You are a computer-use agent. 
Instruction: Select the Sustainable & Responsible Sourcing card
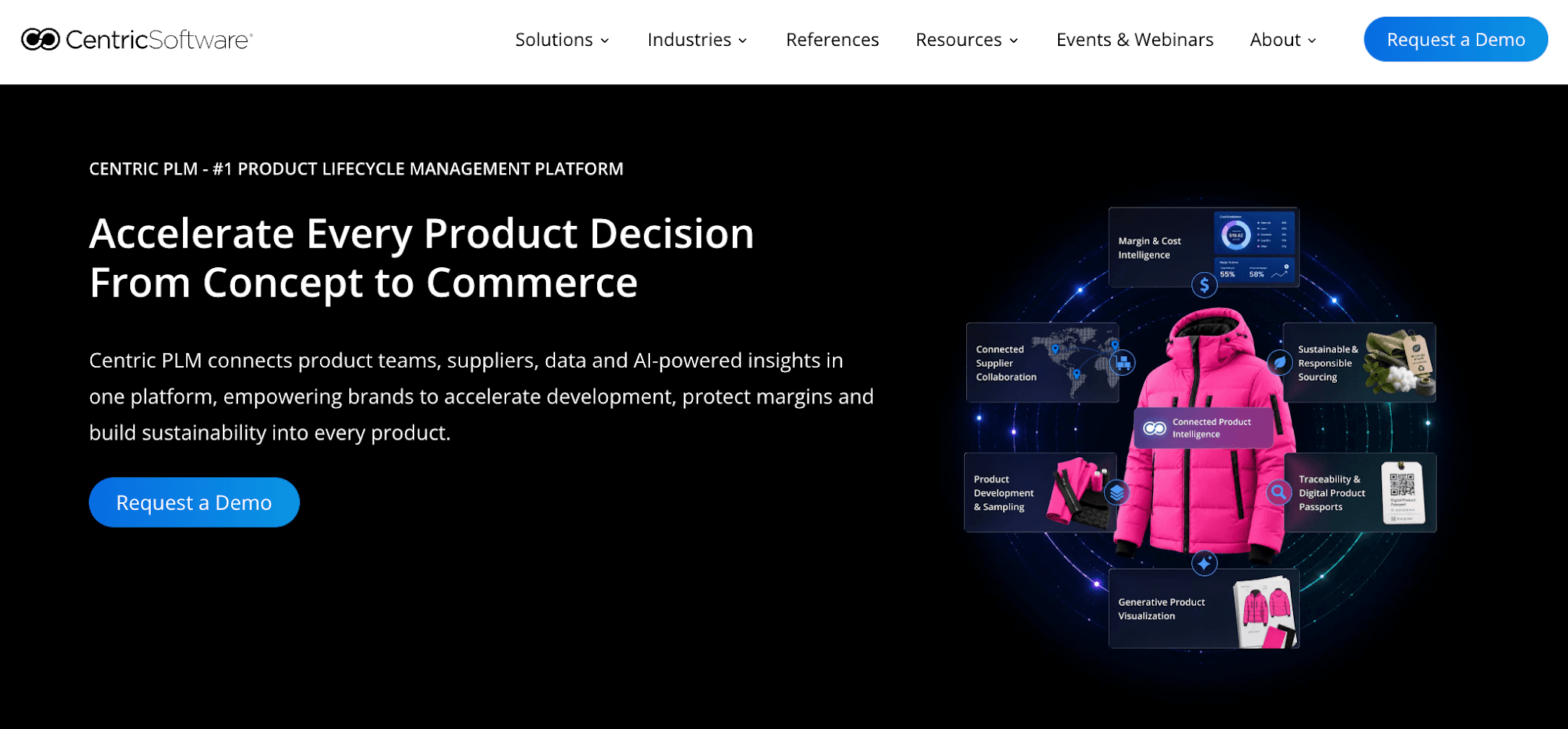[1359, 363]
